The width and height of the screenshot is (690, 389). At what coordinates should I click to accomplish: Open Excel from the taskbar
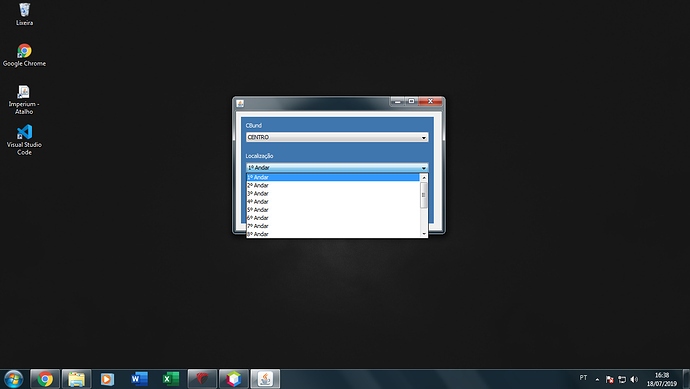click(171, 379)
